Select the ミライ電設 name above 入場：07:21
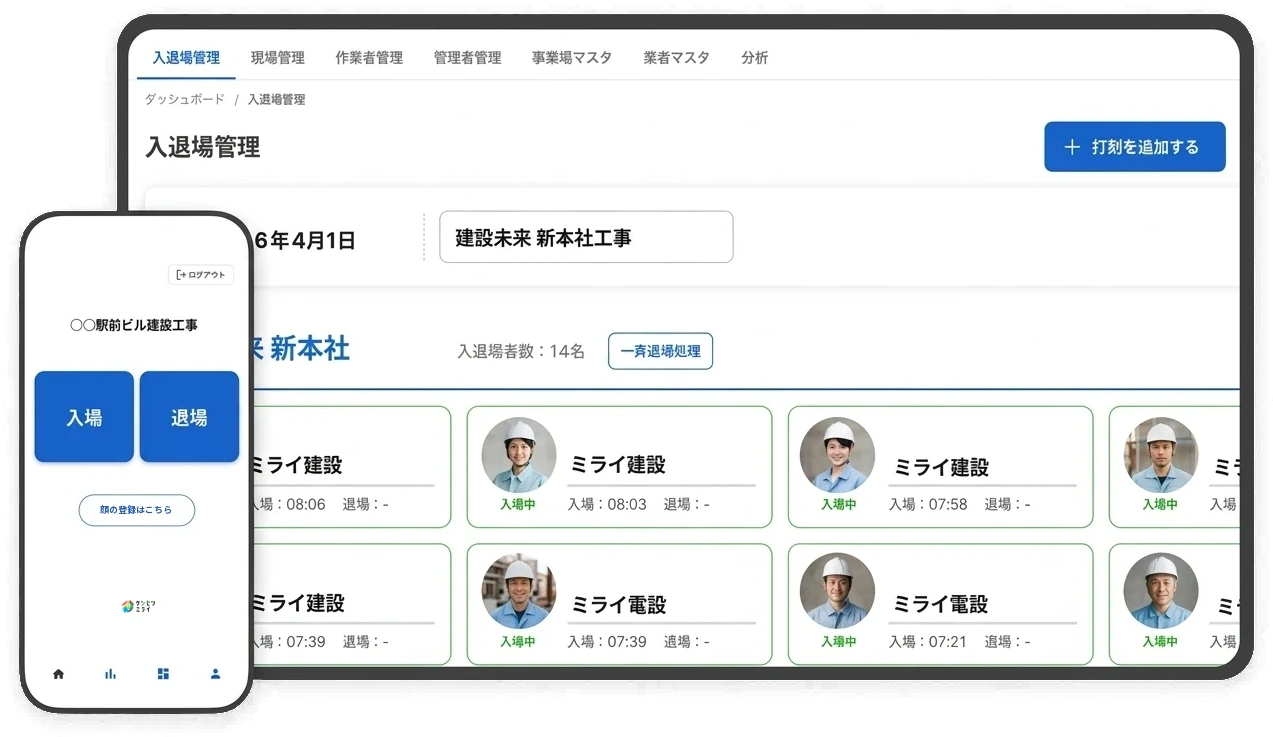Screen dimensions: 1273x737 tap(941, 604)
